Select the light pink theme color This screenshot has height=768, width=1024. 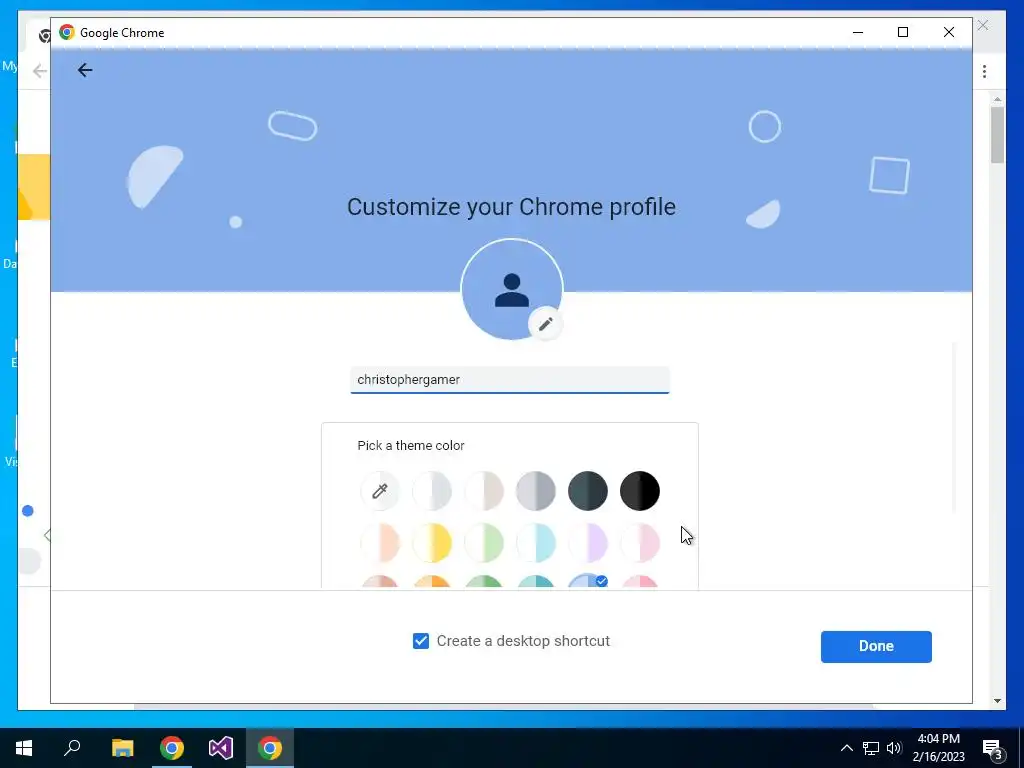pos(640,543)
